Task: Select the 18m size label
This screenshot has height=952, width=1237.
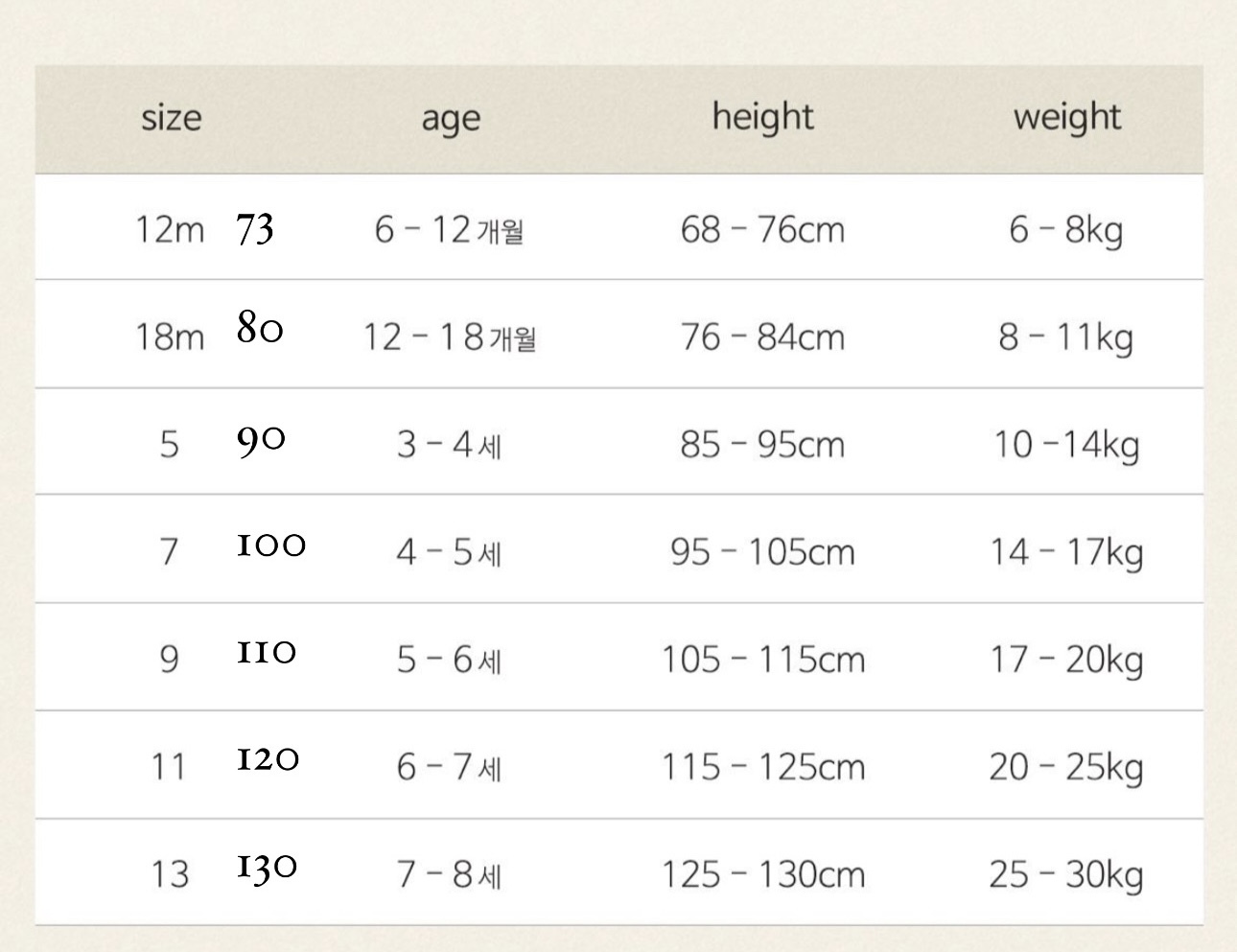Action: (x=170, y=337)
